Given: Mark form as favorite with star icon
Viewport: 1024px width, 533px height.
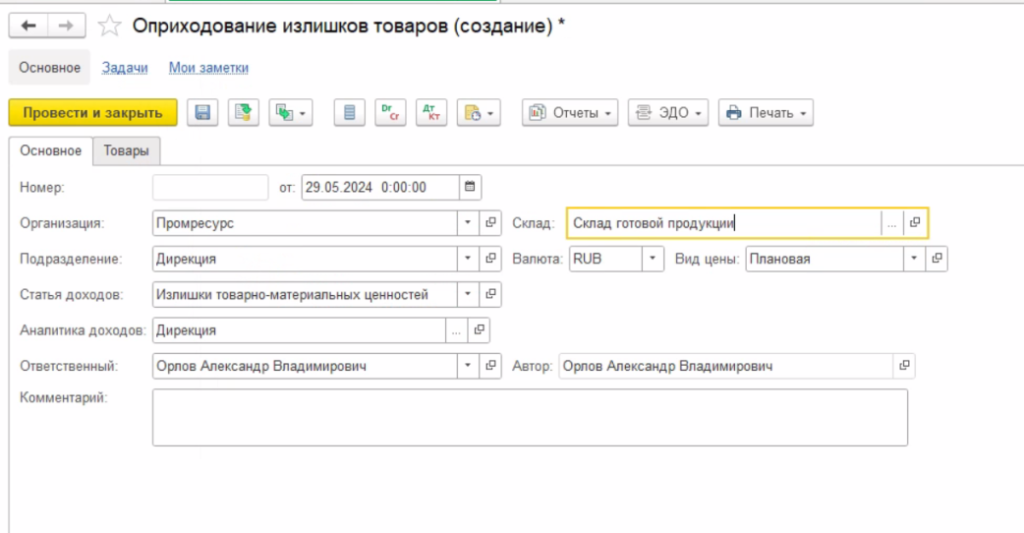Looking at the screenshot, I should coord(112,27).
